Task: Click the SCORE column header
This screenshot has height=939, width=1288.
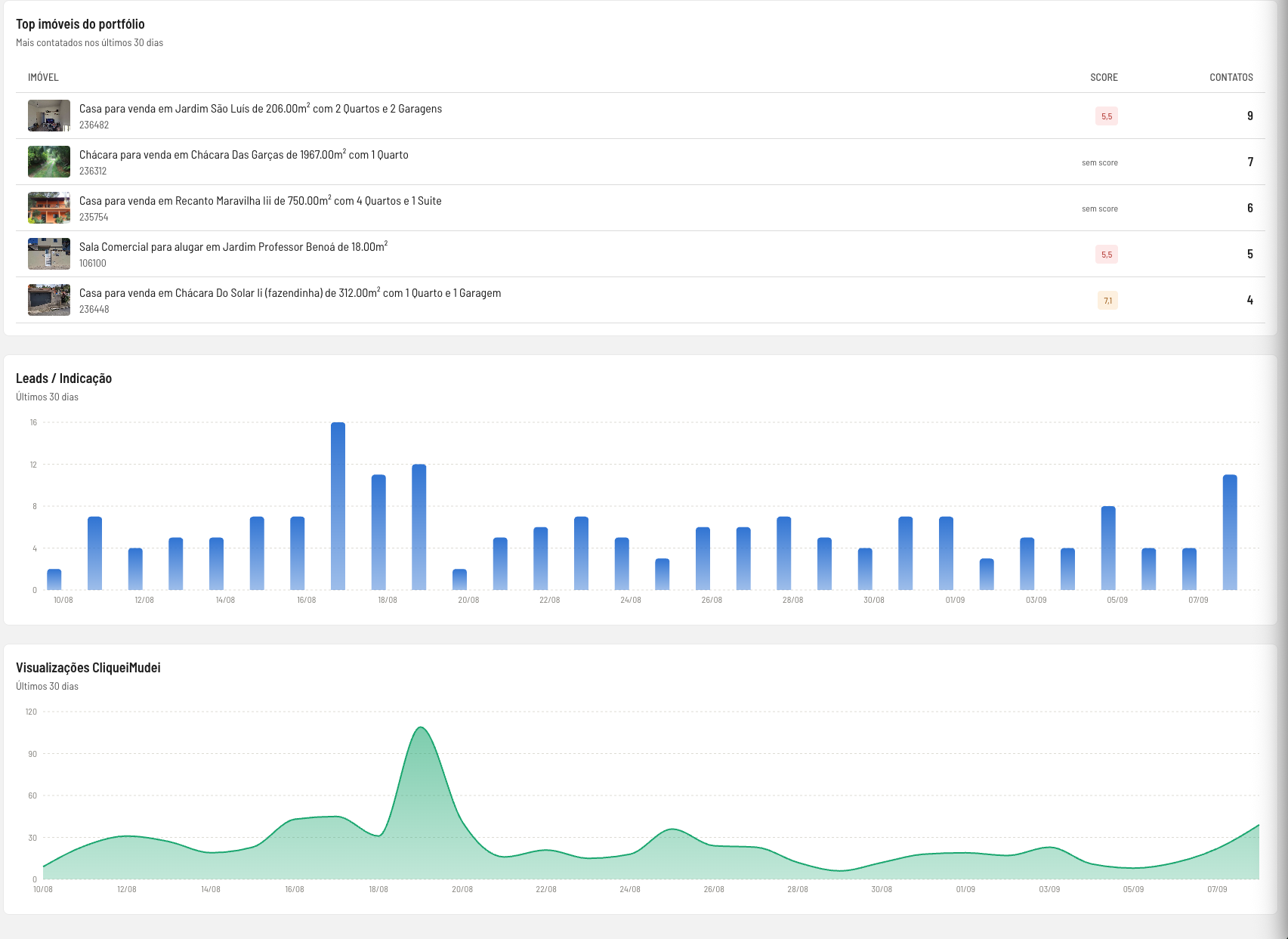Action: tap(1104, 77)
